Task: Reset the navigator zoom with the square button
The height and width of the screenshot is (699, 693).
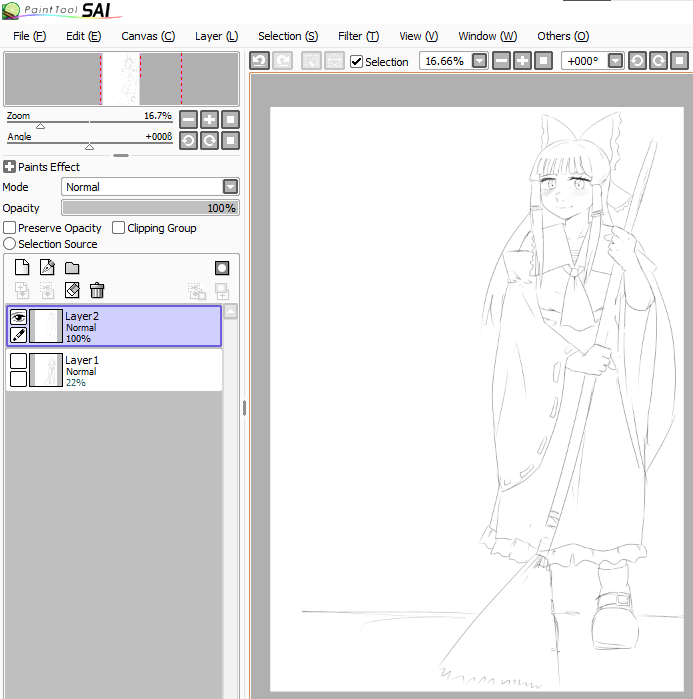Action: 230,119
